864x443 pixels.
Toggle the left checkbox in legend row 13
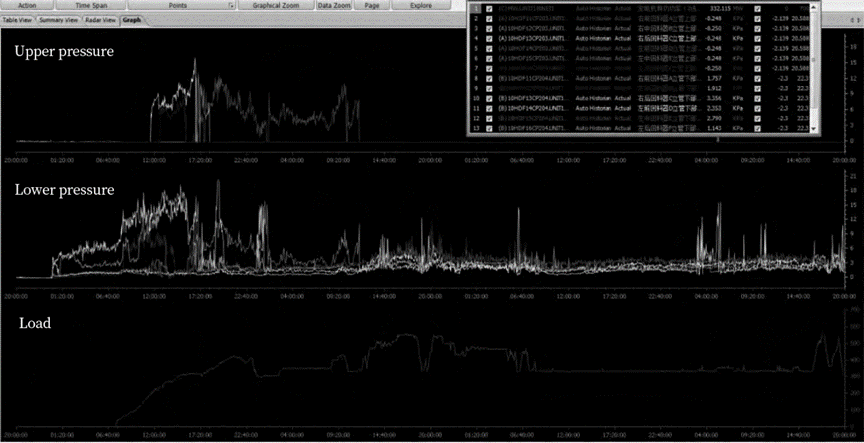click(489, 128)
